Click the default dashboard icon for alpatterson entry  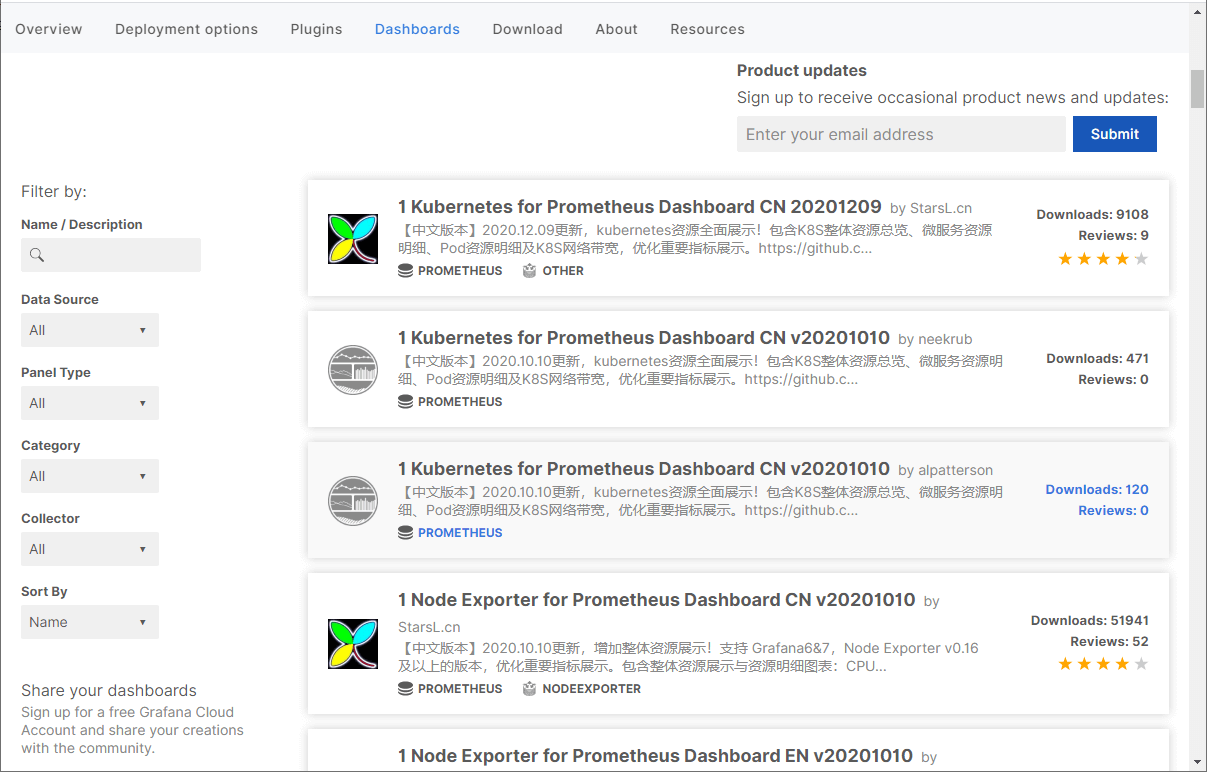tap(353, 501)
